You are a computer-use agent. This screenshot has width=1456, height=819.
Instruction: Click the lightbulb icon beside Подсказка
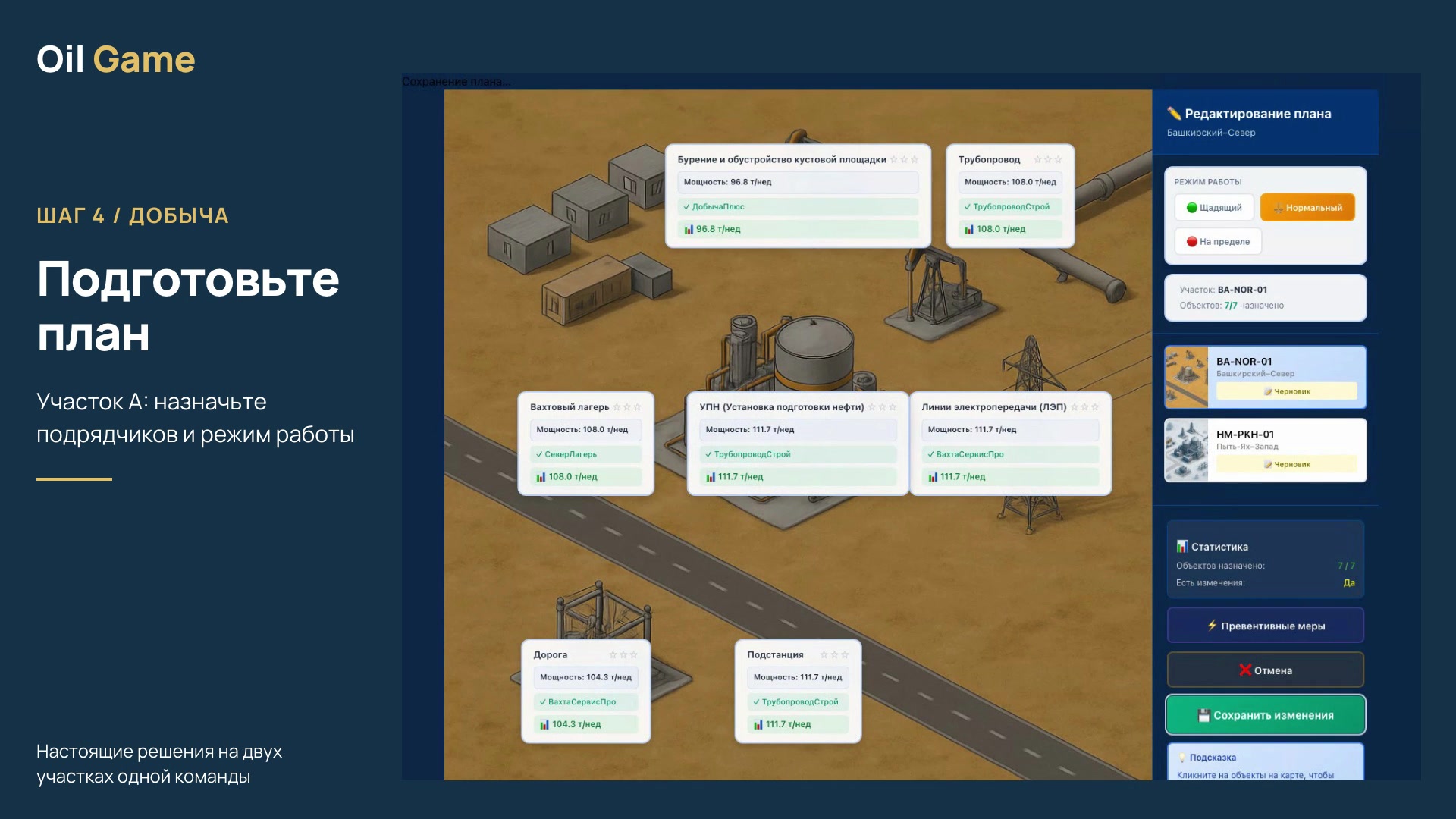point(1181,758)
